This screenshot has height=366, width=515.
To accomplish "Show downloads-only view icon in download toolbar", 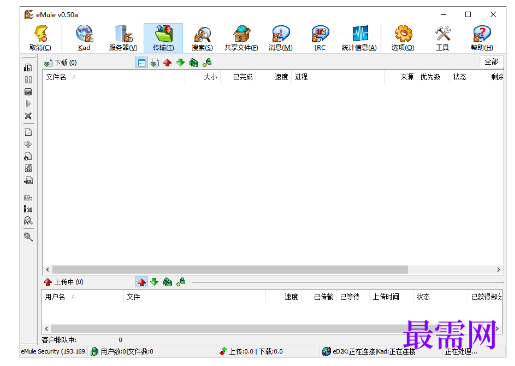I will pos(154,62).
